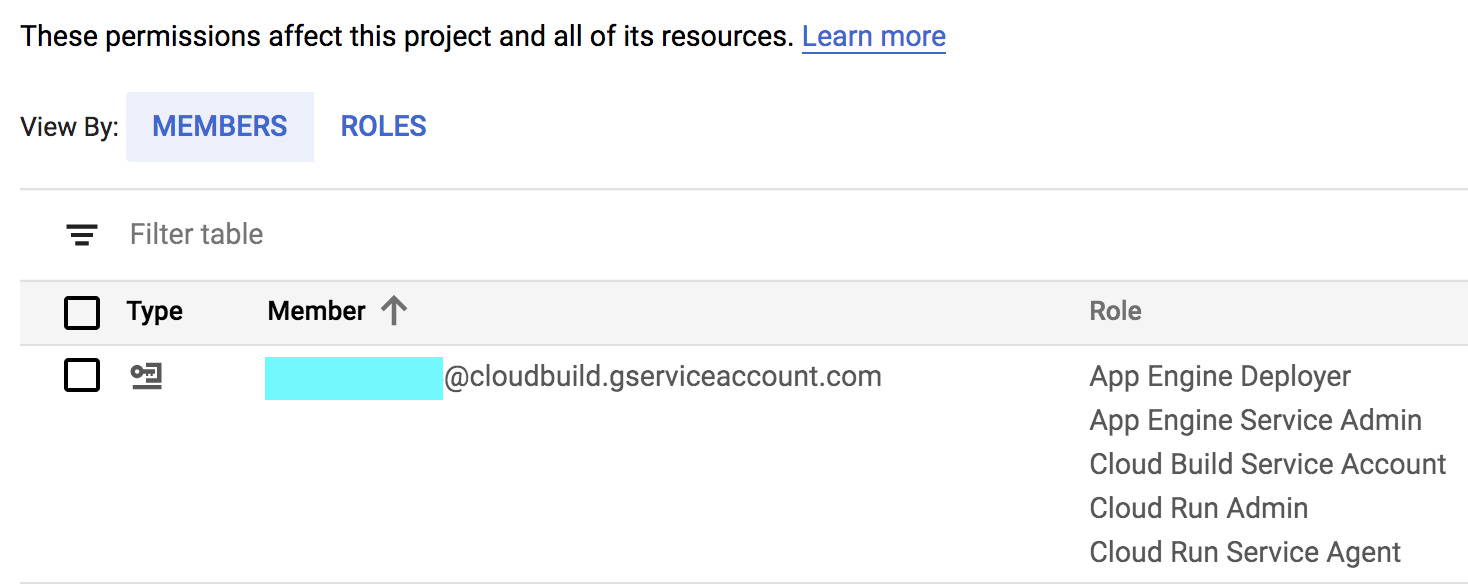Screen dimensions: 1468x586
Task: Click the Type column header
Action: [x=155, y=312]
